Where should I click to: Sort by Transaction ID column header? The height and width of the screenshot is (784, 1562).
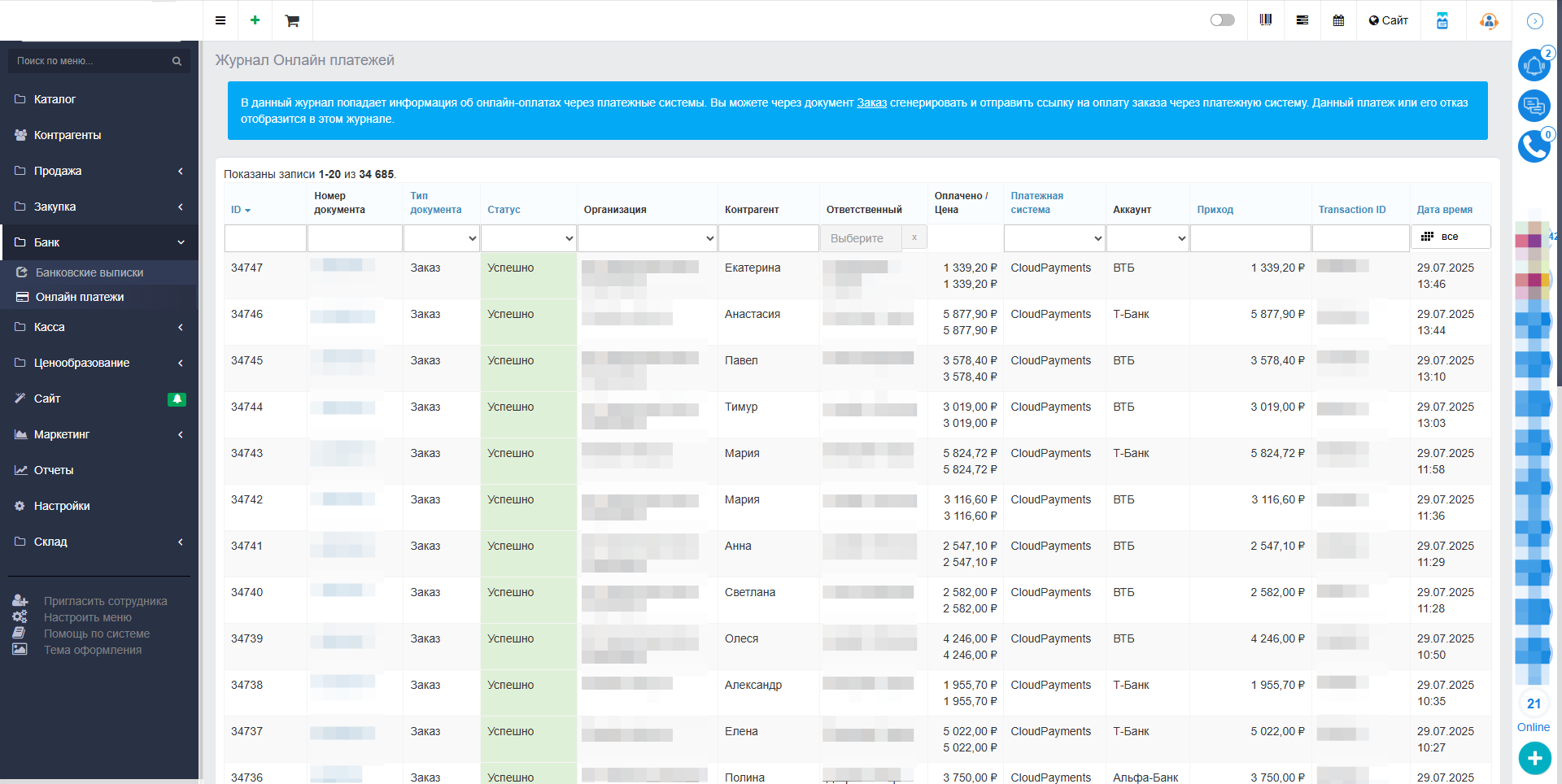pyautogui.click(x=1352, y=210)
